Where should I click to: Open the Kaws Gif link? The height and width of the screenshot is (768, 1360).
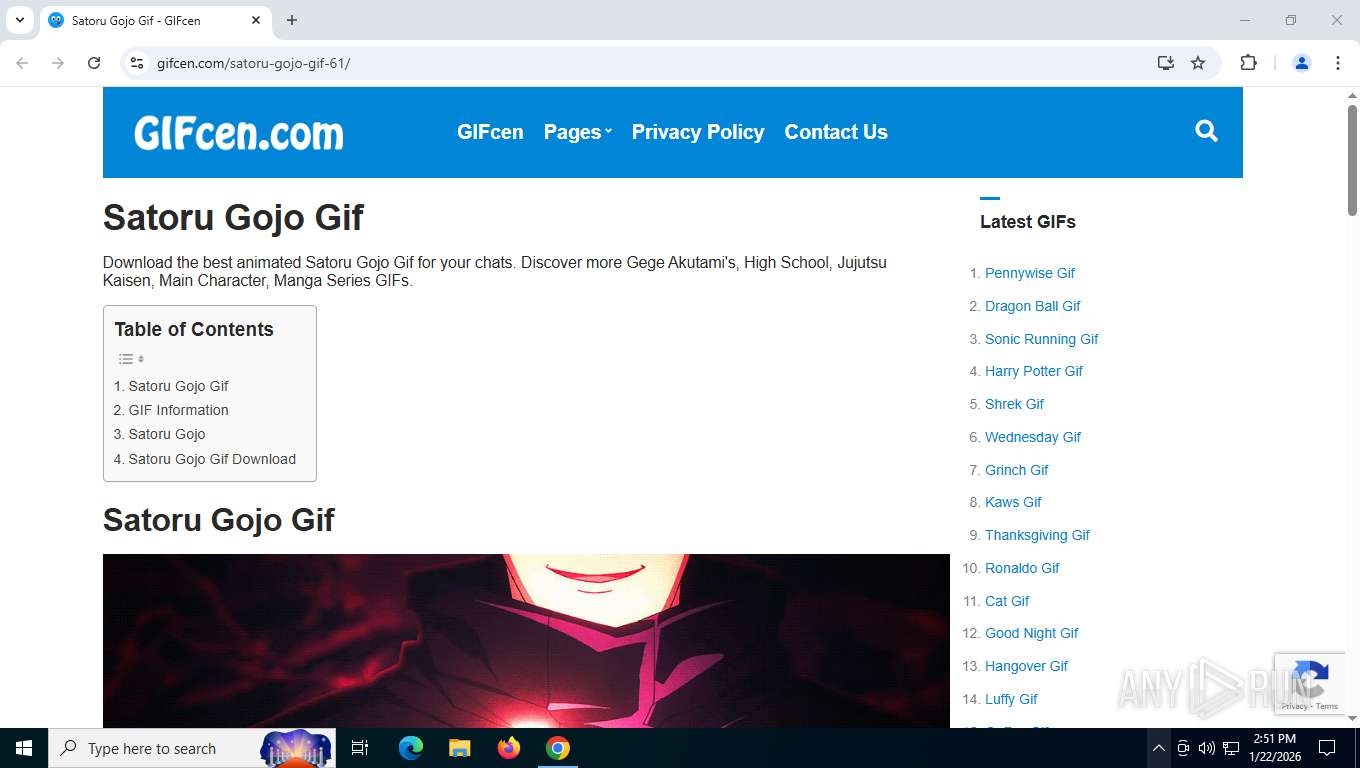(1013, 502)
